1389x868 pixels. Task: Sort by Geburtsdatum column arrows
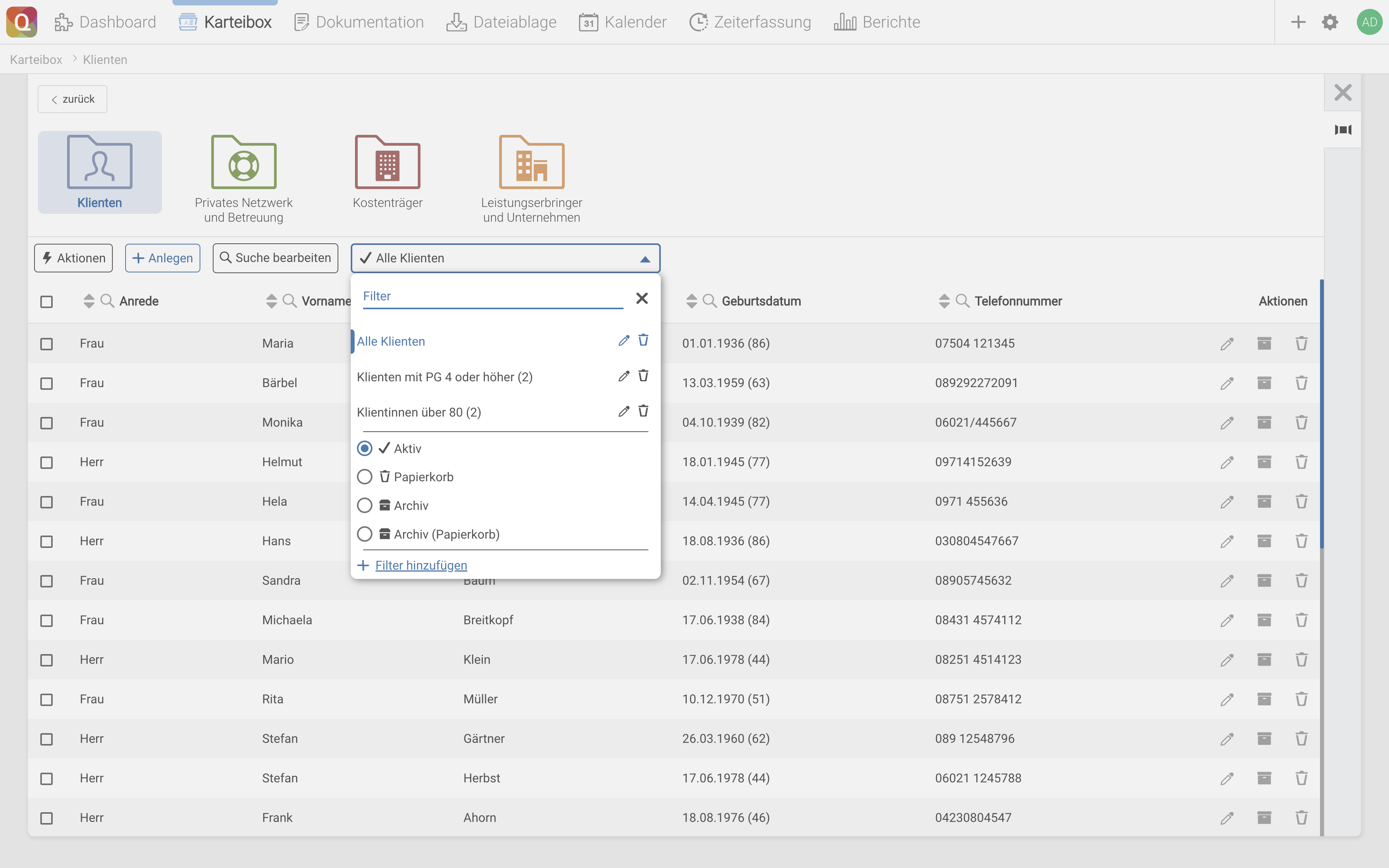pos(691,301)
